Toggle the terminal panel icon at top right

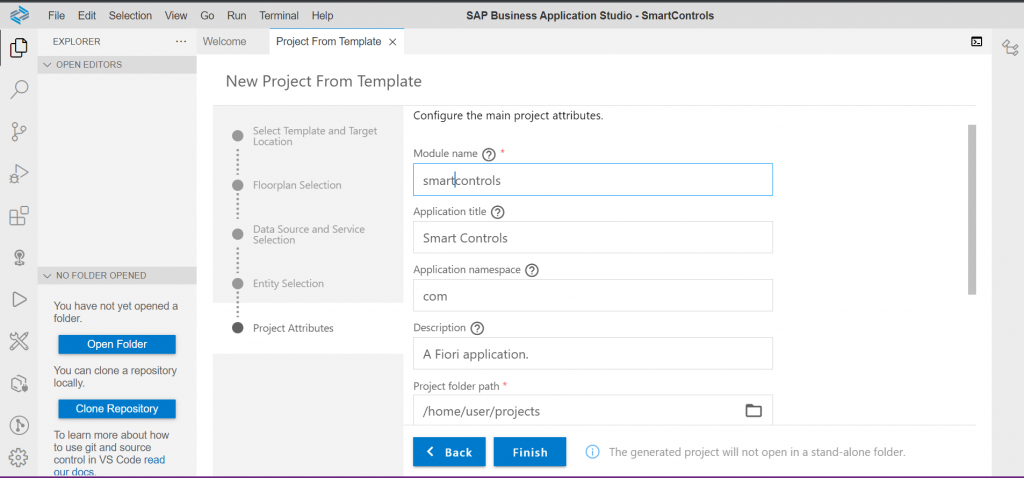[976, 42]
